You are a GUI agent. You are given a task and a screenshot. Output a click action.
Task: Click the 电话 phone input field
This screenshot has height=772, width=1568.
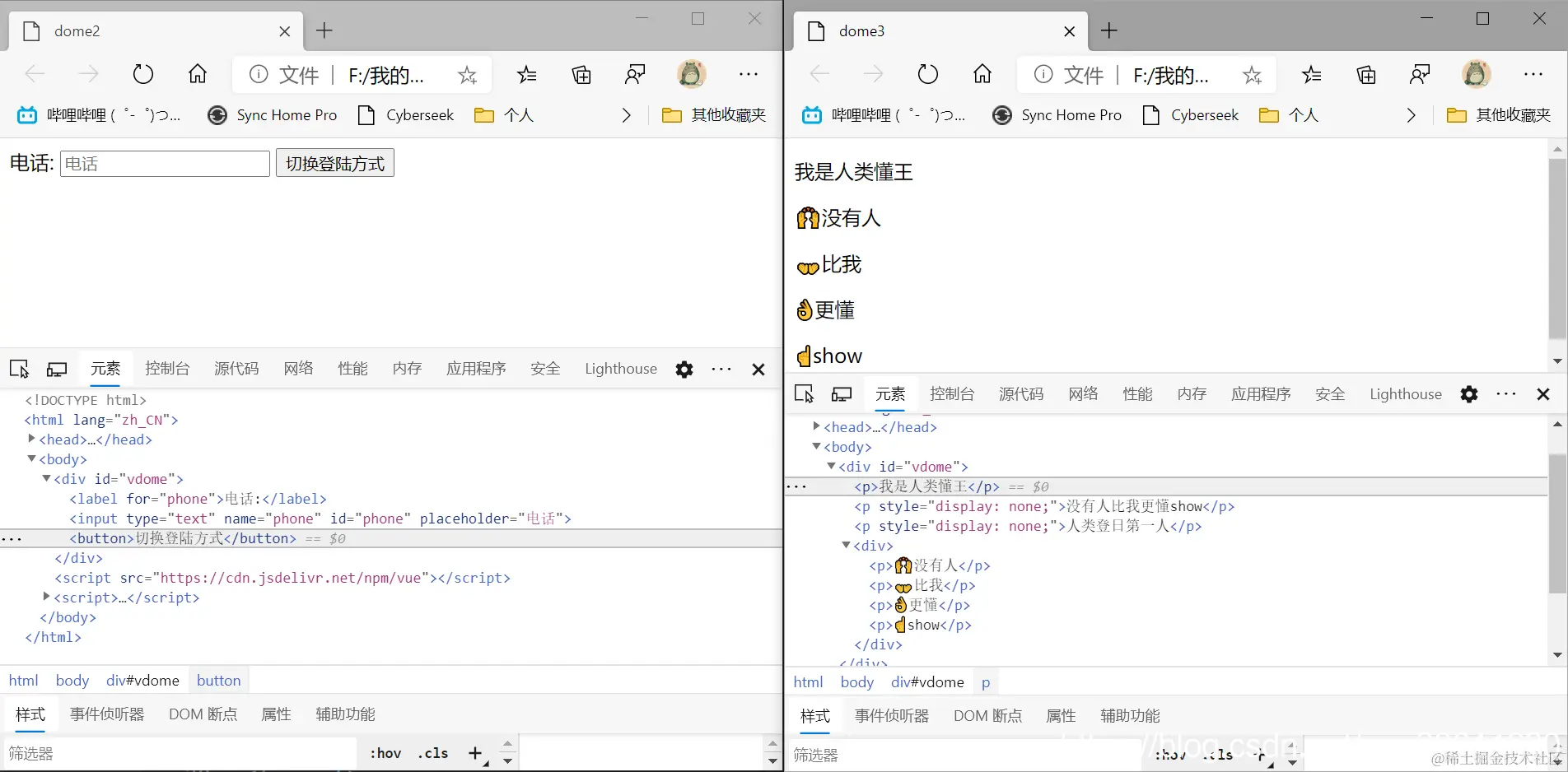(x=164, y=162)
